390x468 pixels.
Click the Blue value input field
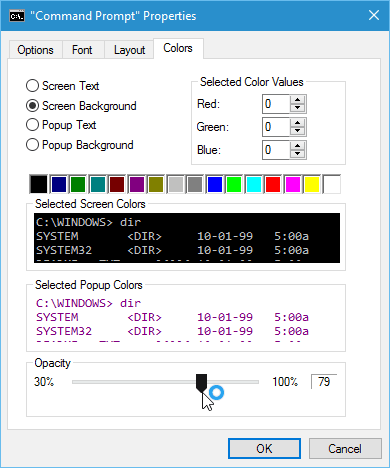pos(276,150)
